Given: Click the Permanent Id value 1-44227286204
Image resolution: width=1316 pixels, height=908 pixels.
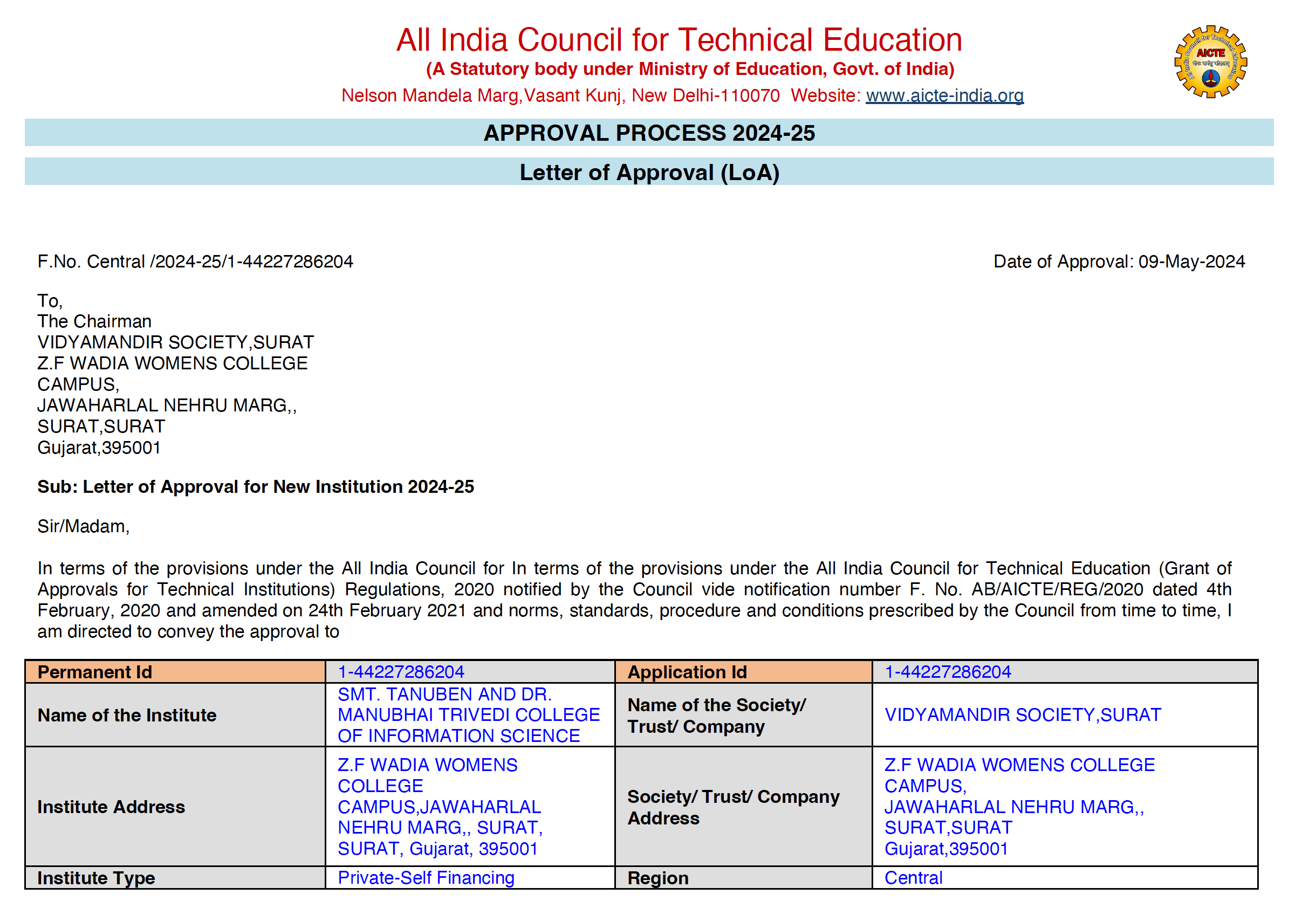Looking at the screenshot, I should pos(401,671).
